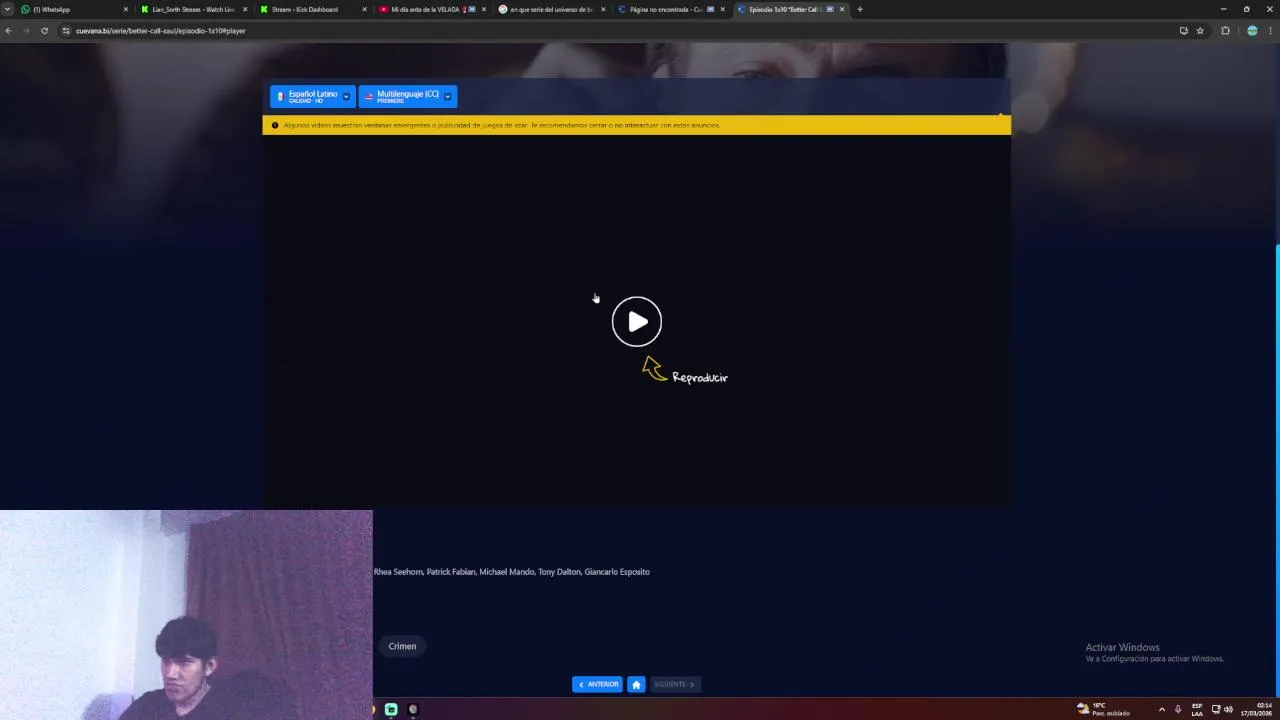The width and height of the screenshot is (1280, 720).
Task: Click the site info icon left of the URL
Action: [66, 31]
